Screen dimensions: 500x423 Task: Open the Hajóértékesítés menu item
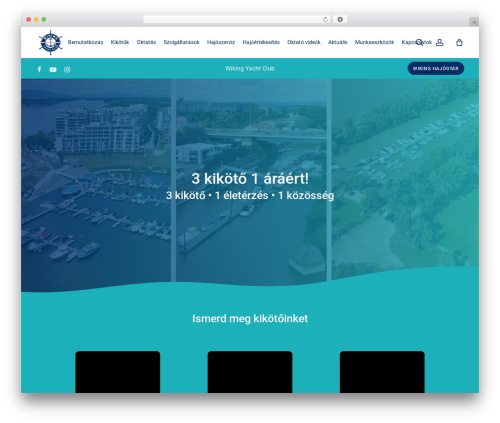point(261,42)
